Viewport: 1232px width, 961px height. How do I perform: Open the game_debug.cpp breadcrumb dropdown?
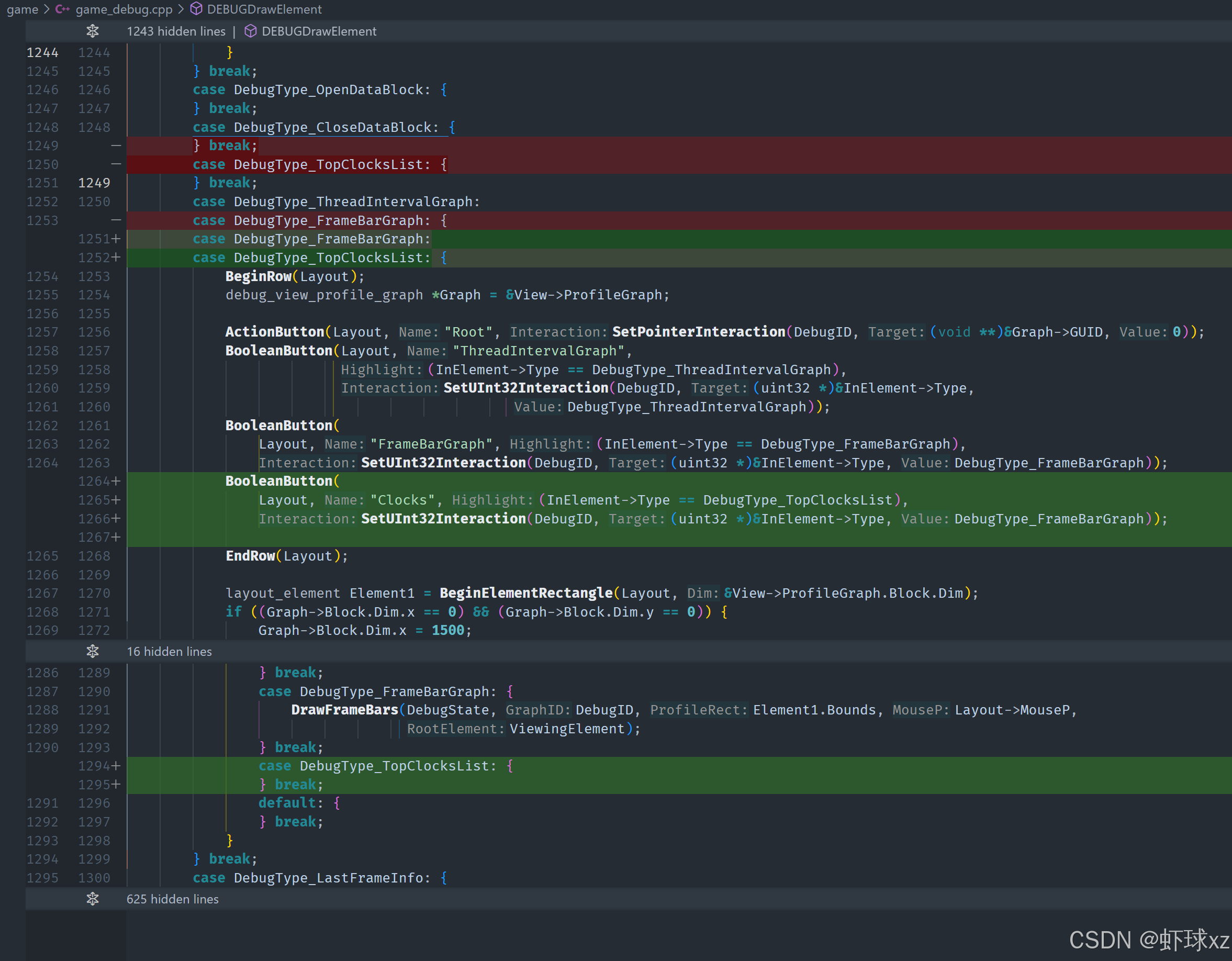click(124, 9)
